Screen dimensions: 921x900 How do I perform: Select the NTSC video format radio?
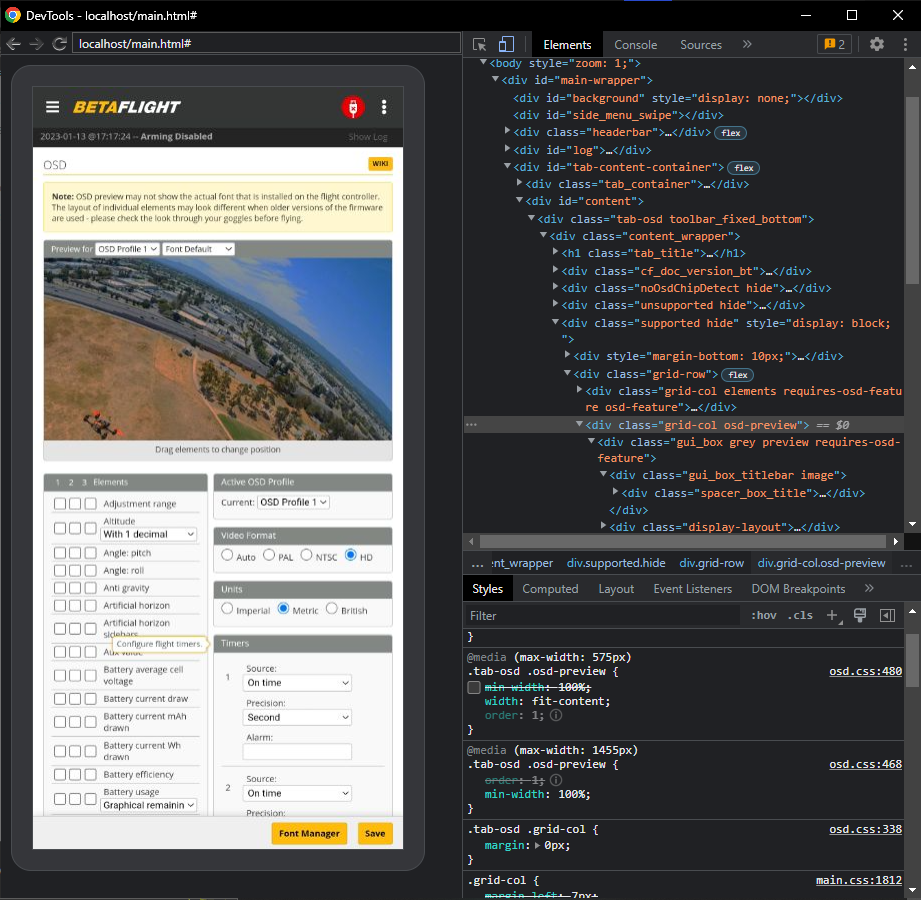[307, 555]
